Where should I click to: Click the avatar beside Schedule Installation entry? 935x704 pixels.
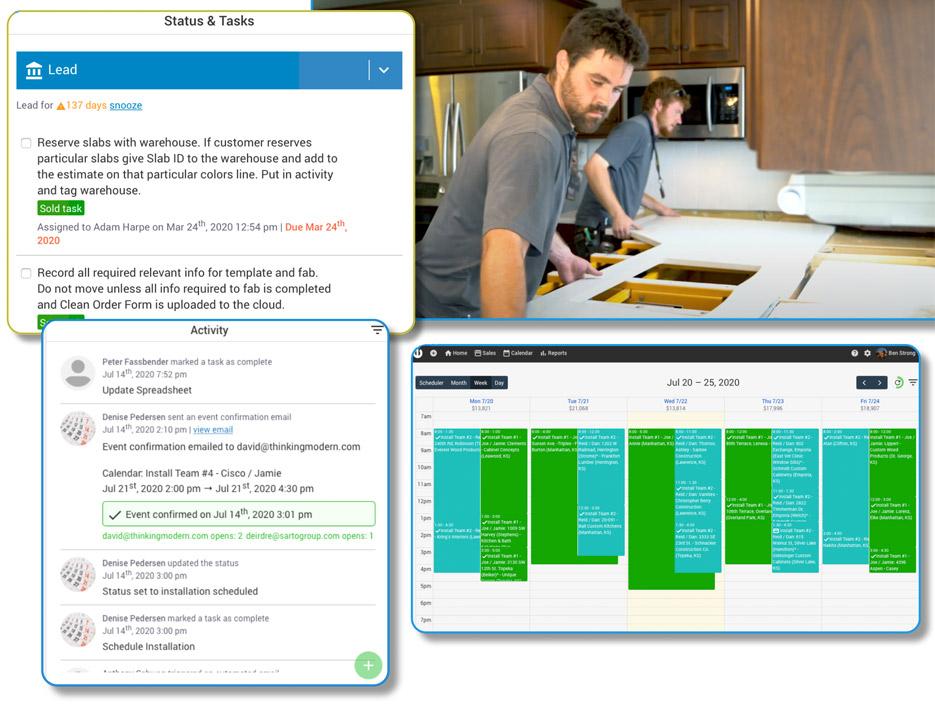[78, 630]
